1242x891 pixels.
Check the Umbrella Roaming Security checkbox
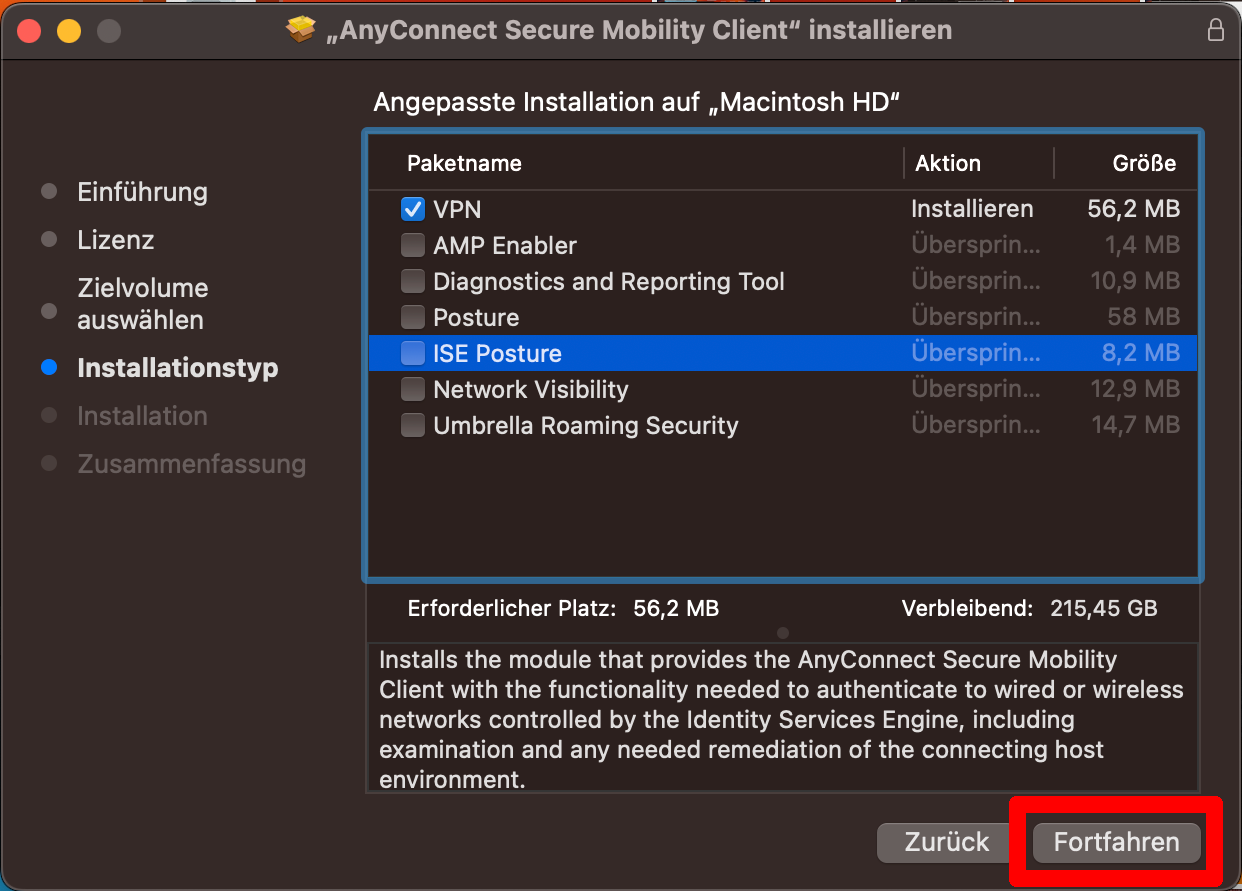click(413, 425)
